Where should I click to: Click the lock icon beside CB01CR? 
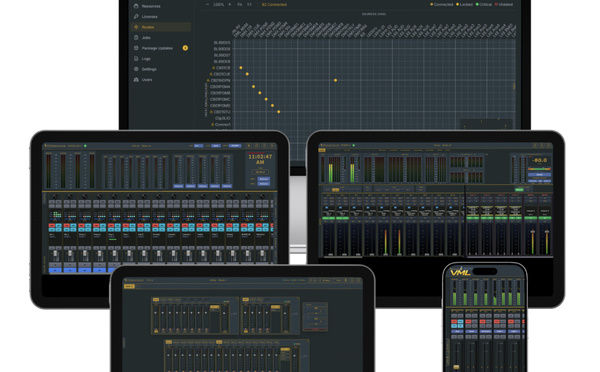pyautogui.click(x=214, y=68)
